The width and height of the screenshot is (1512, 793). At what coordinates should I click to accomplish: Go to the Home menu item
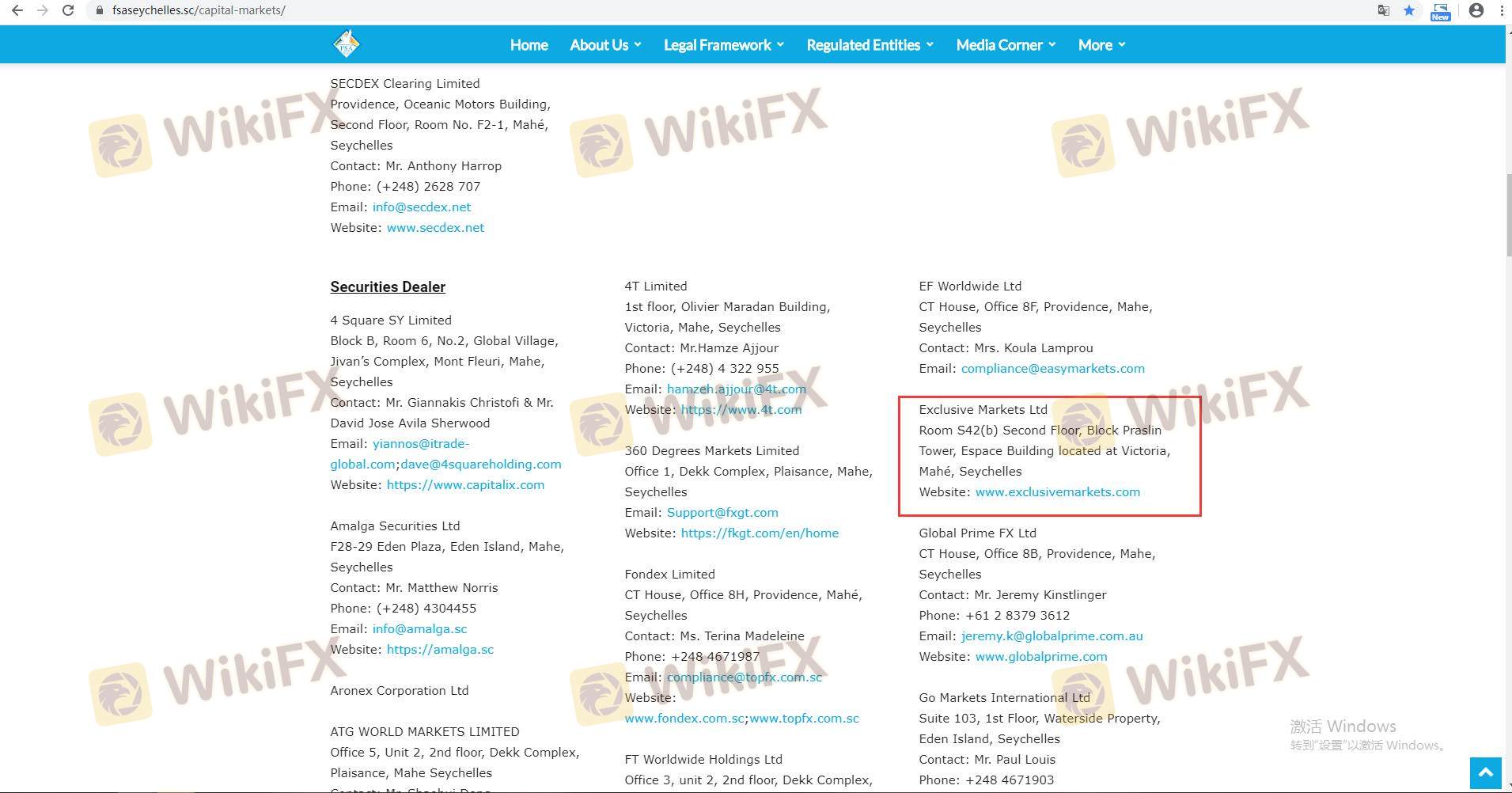(529, 45)
